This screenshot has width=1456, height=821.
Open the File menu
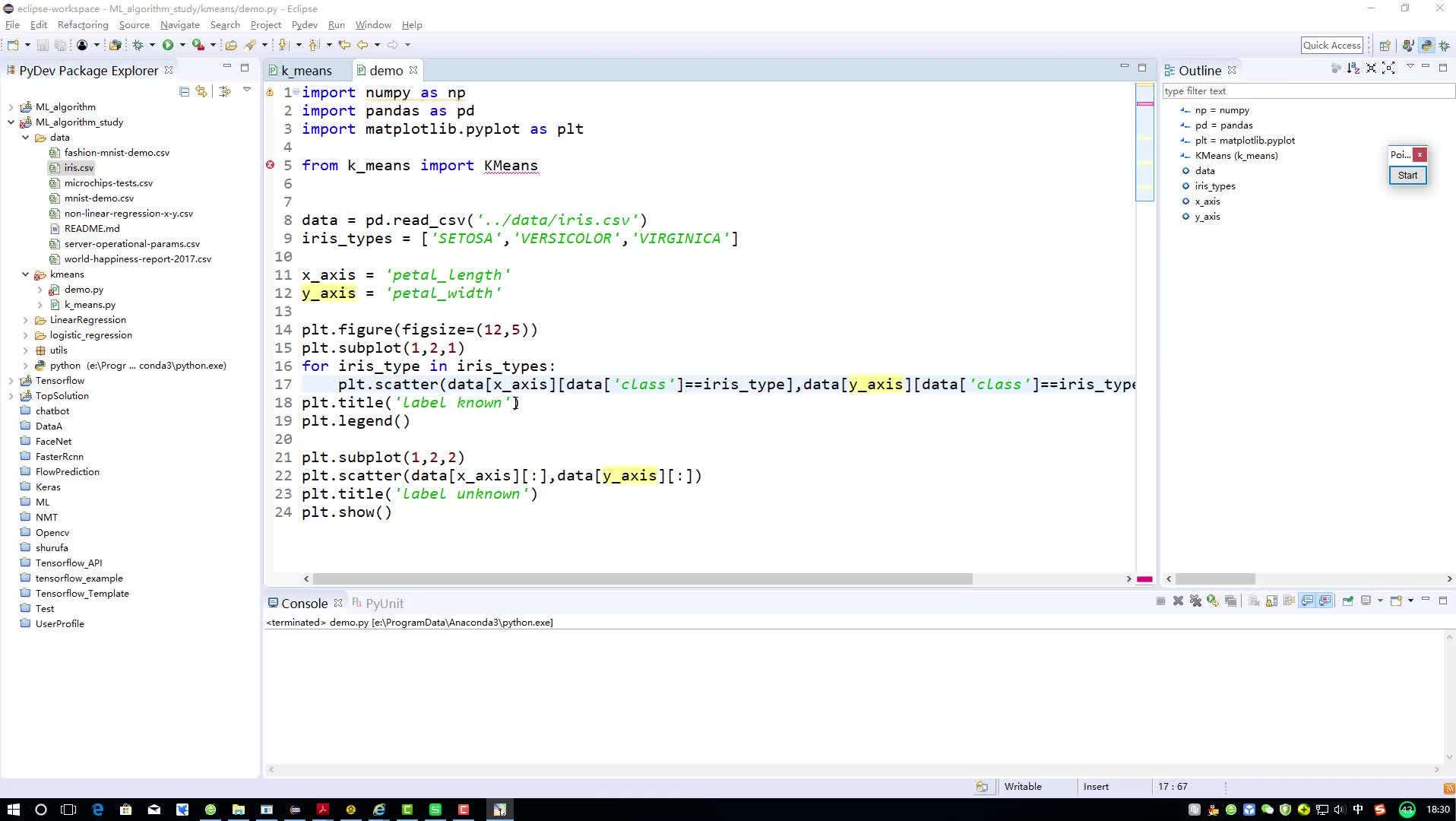12,24
